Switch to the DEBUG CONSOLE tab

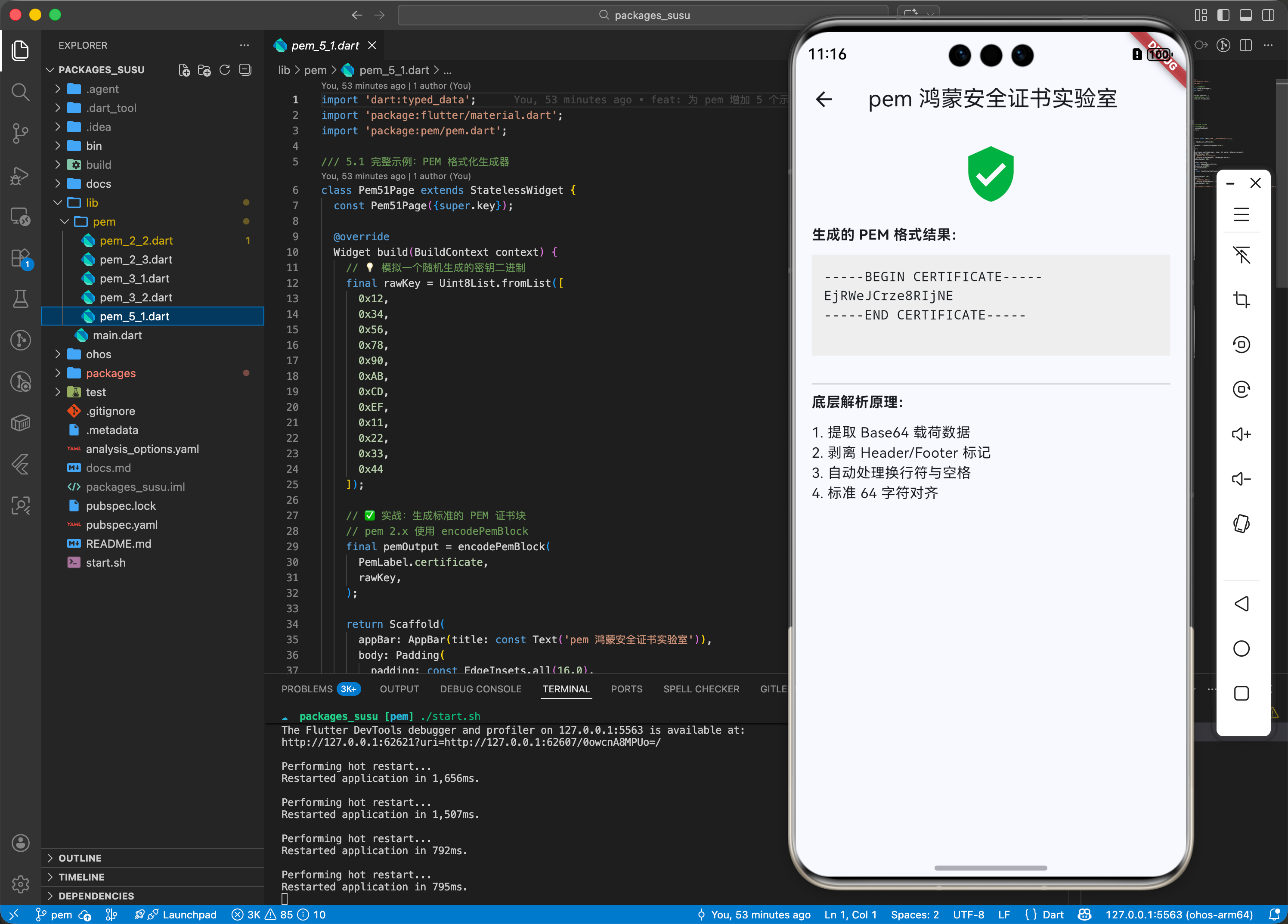click(480, 689)
